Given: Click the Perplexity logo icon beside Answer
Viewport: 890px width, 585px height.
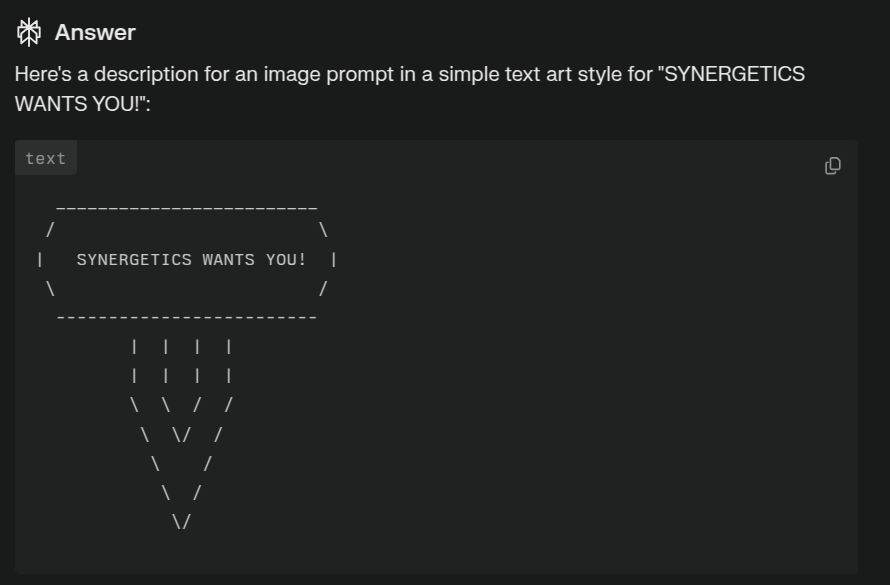Looking at the screenshot, I should point(28,32).
